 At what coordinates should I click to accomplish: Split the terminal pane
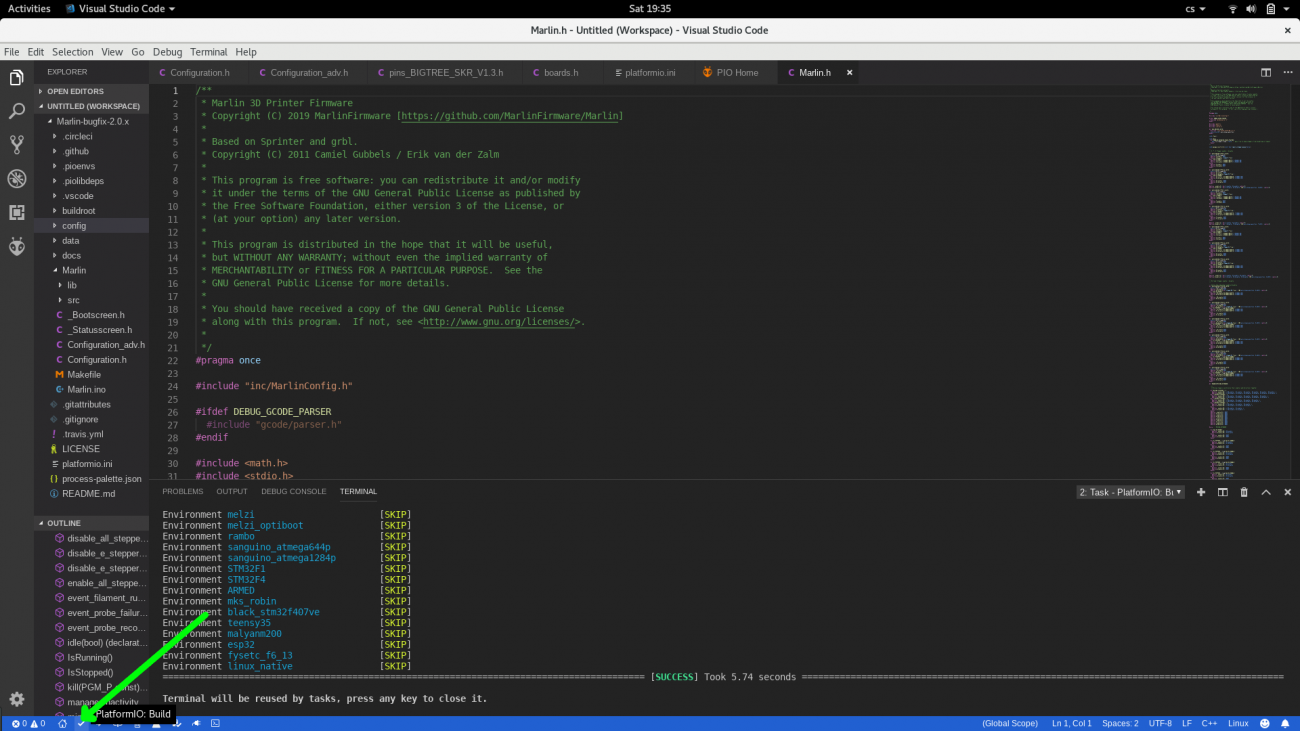[x=1222, y=492]
